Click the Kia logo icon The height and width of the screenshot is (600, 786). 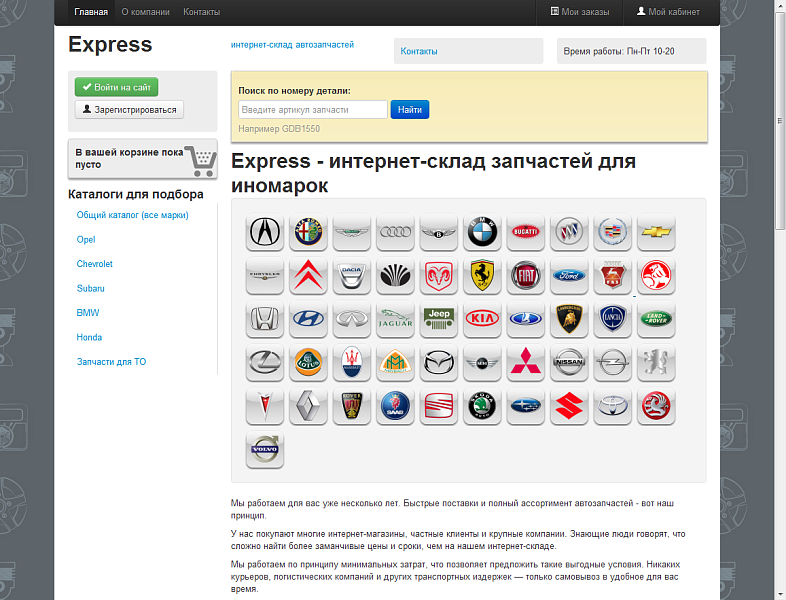pos(482,319)
